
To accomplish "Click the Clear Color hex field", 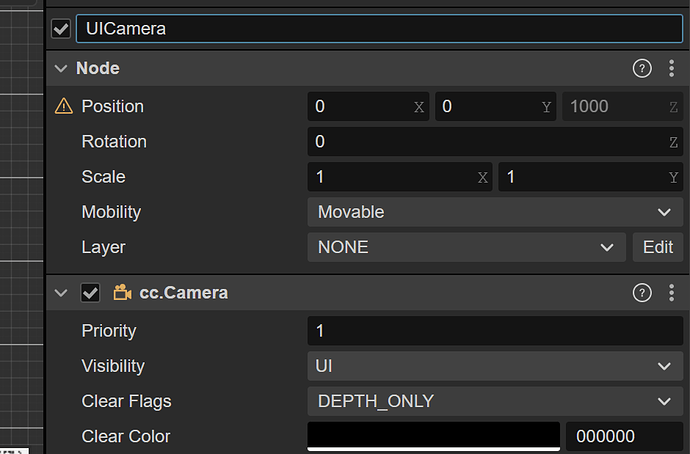I will (x=623, y=436).
